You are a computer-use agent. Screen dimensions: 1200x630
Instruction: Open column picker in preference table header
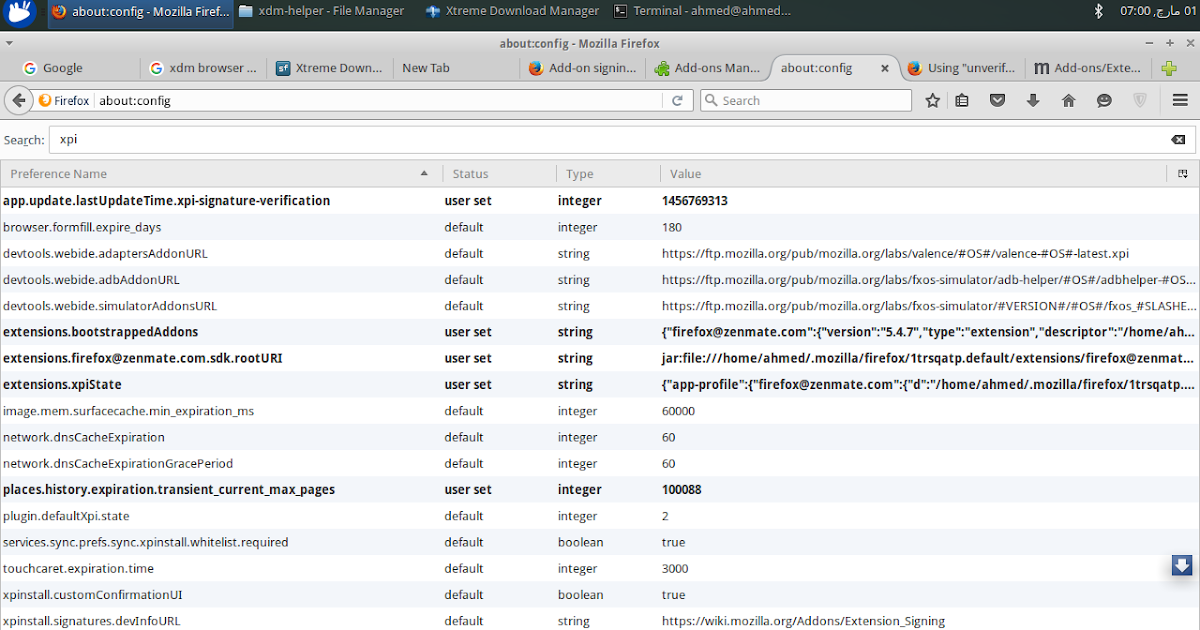(1183, 174)
